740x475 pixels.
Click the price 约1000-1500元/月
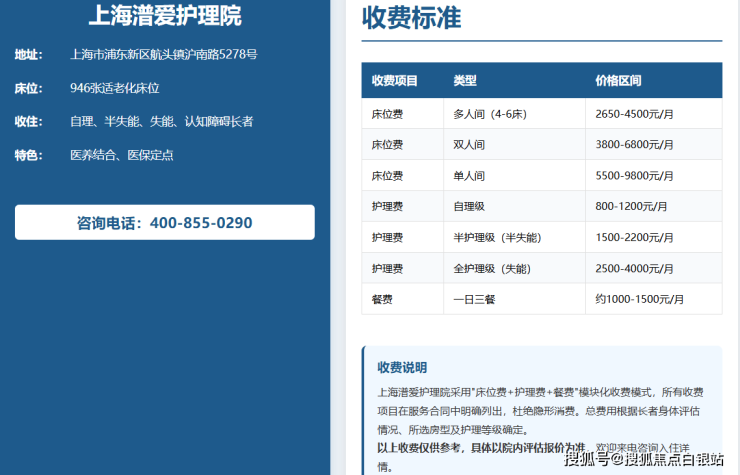coord(639,299)
